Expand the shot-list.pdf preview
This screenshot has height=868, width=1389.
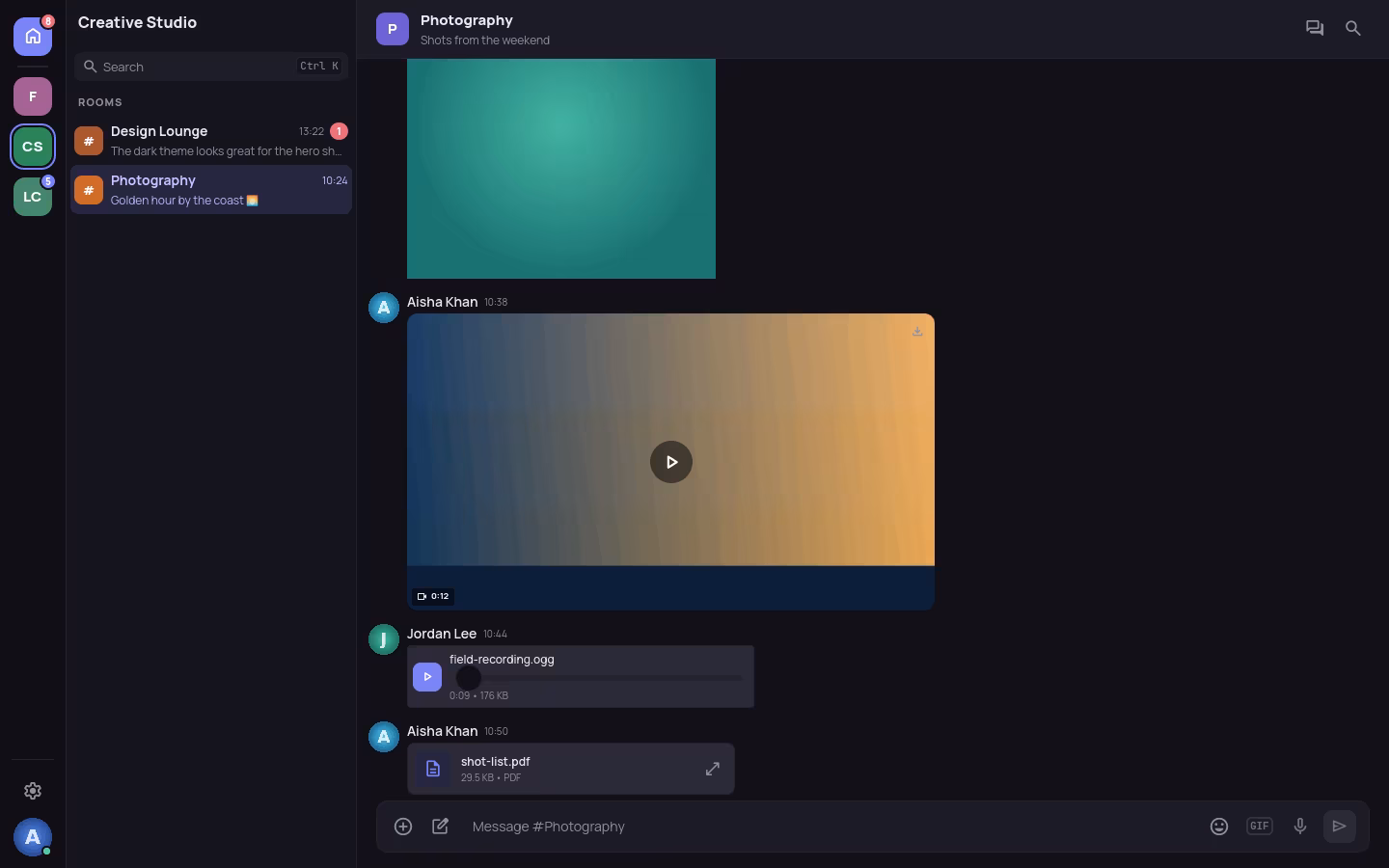pyautogui.click(x=713, y=769)
